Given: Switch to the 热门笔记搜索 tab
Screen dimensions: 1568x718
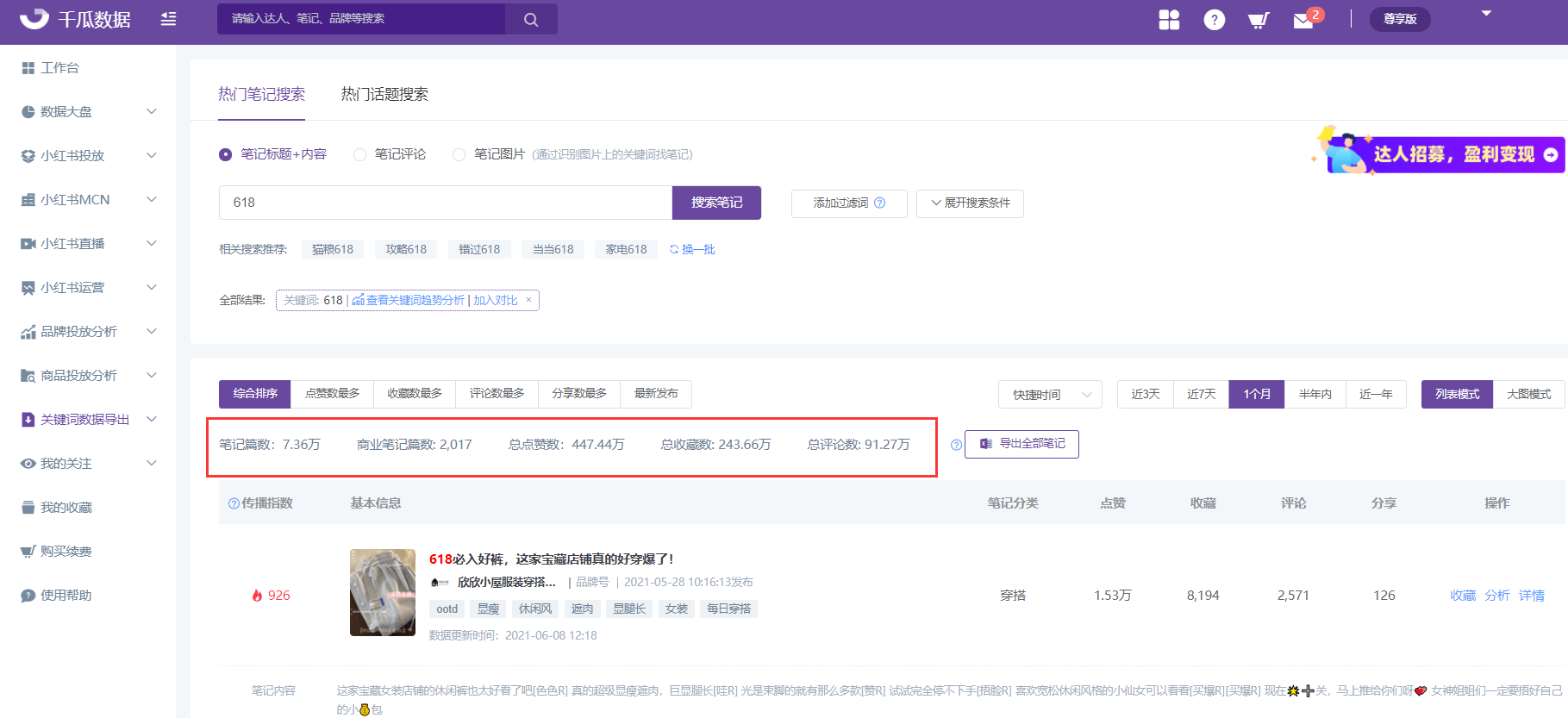Looking at the screenshot, I should coord(262,94).
